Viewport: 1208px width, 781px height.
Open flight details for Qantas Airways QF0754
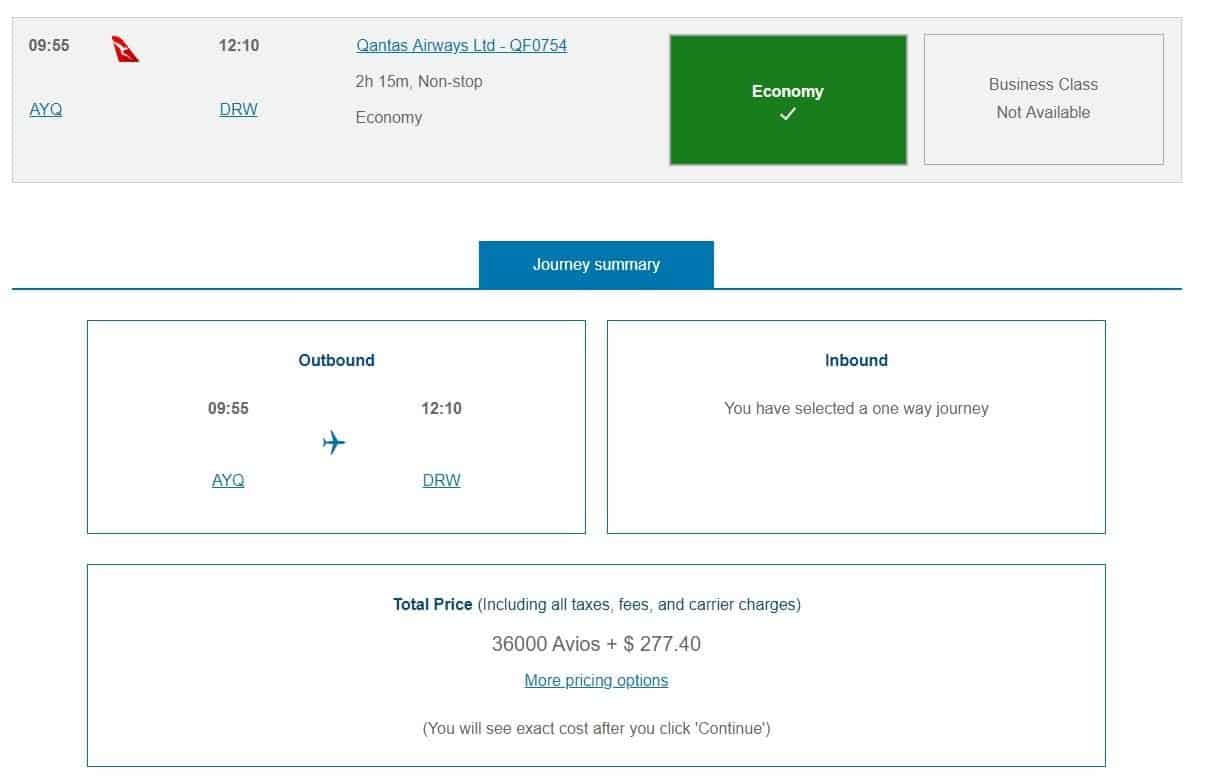pyautogui.click(x=460, y=45)
